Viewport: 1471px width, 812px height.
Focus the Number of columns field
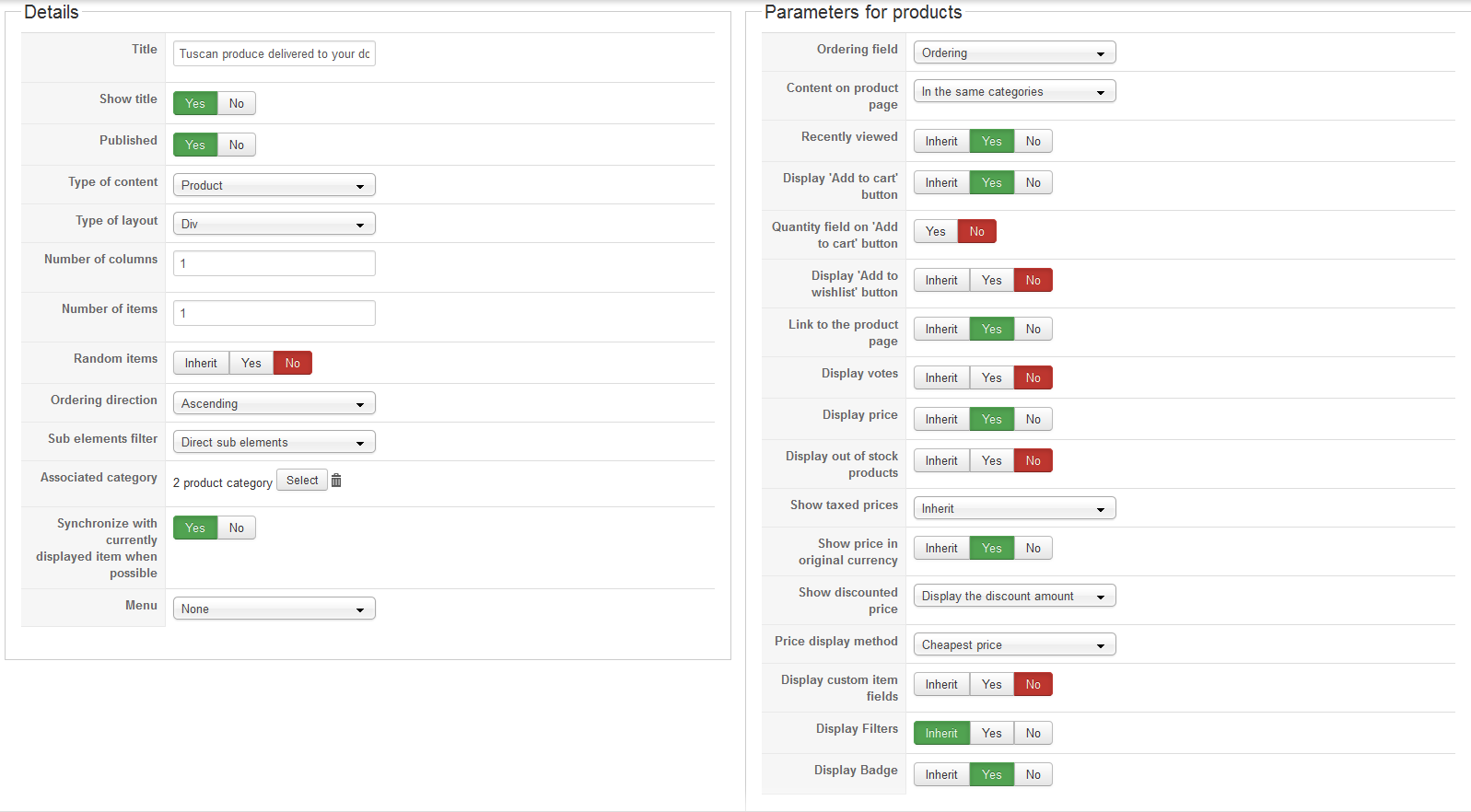tap(274, 263)
